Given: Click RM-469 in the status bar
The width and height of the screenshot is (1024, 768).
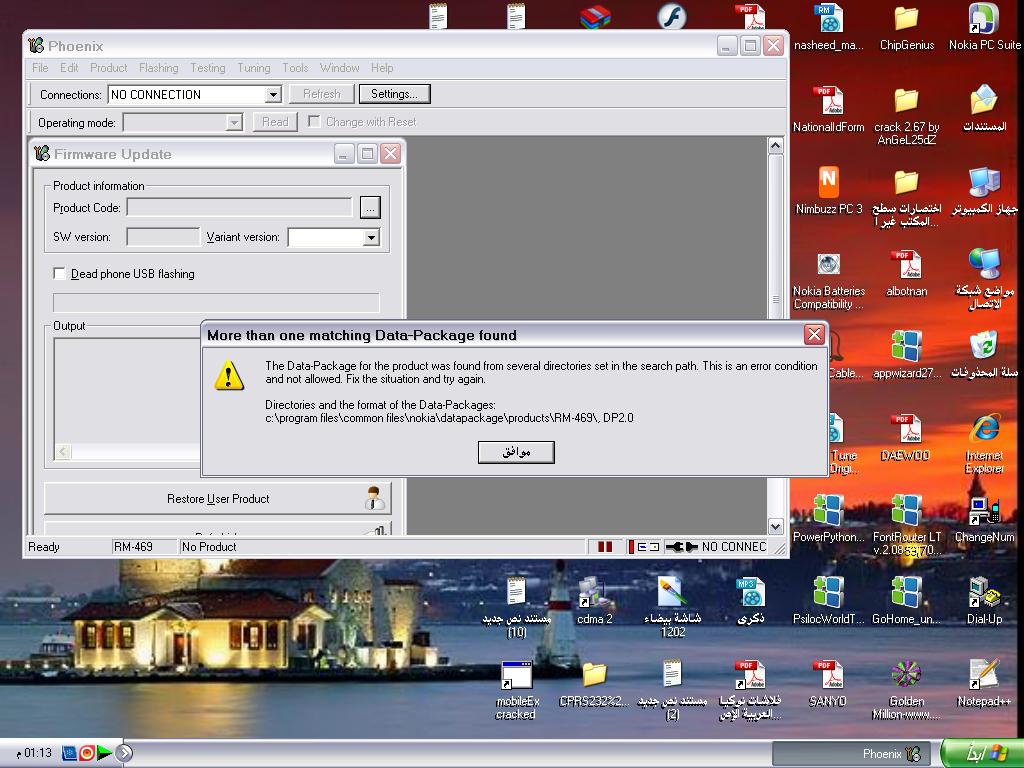Looking at the screenshot, I should pos(133,547).
